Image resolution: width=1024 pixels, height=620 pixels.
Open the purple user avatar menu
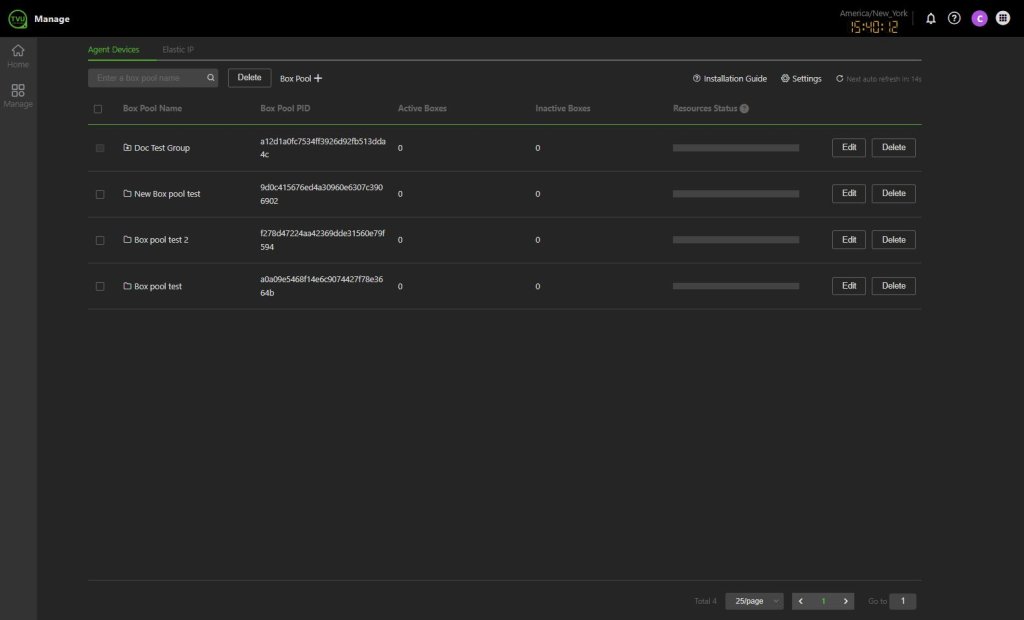click(979, 18)
